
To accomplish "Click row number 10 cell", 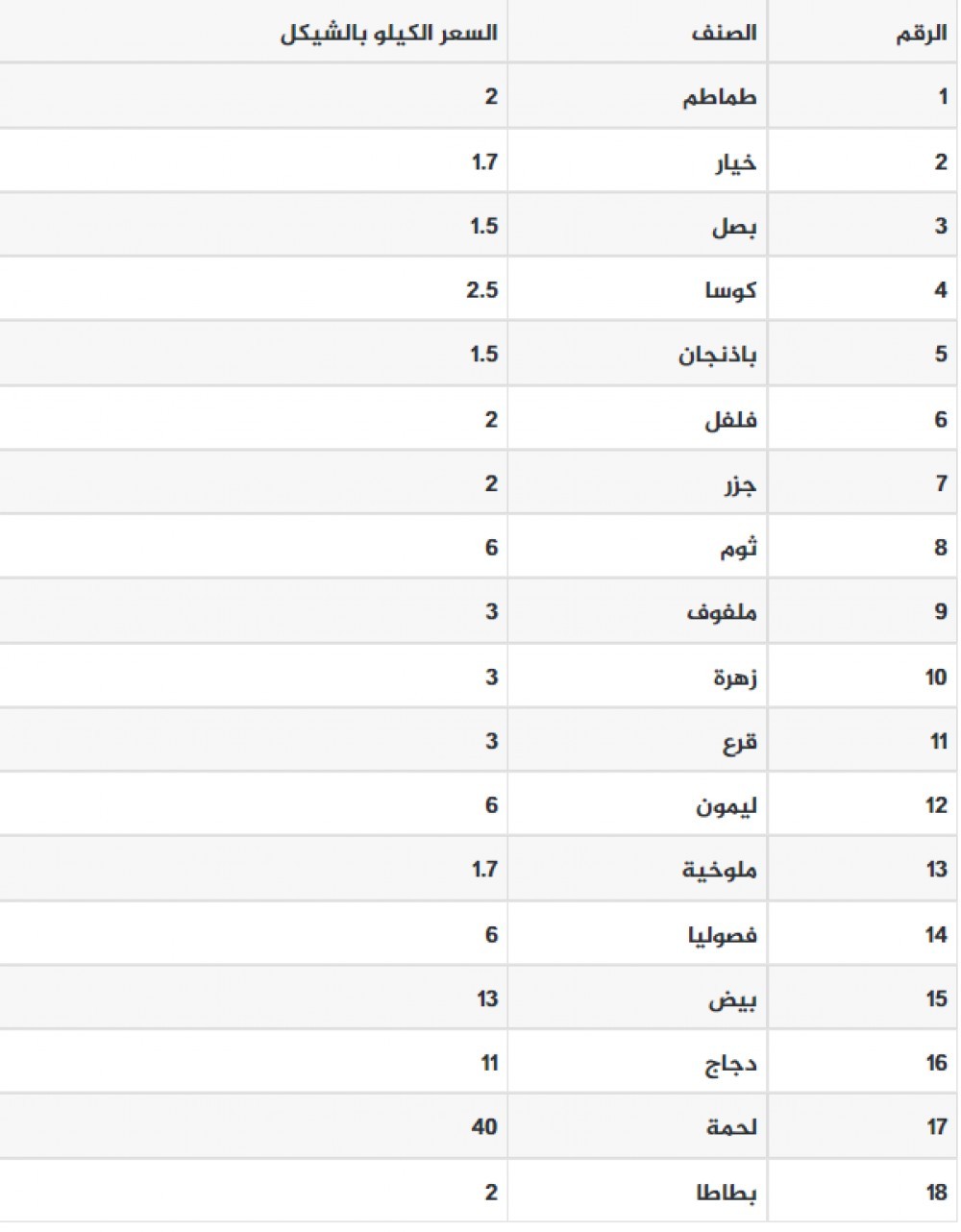I will [936, 678].
